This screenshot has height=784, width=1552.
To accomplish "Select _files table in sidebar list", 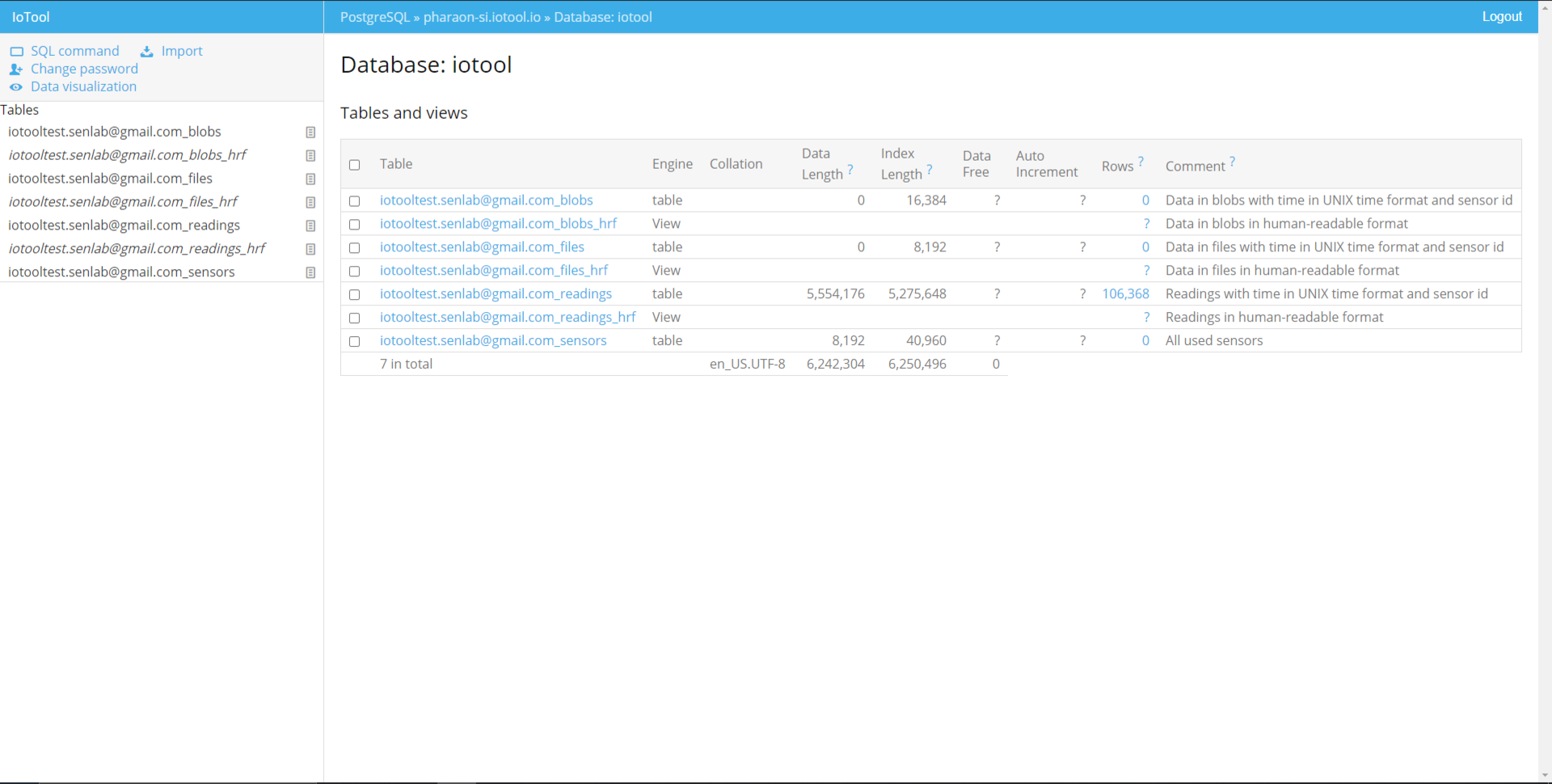I will point(110,179).
